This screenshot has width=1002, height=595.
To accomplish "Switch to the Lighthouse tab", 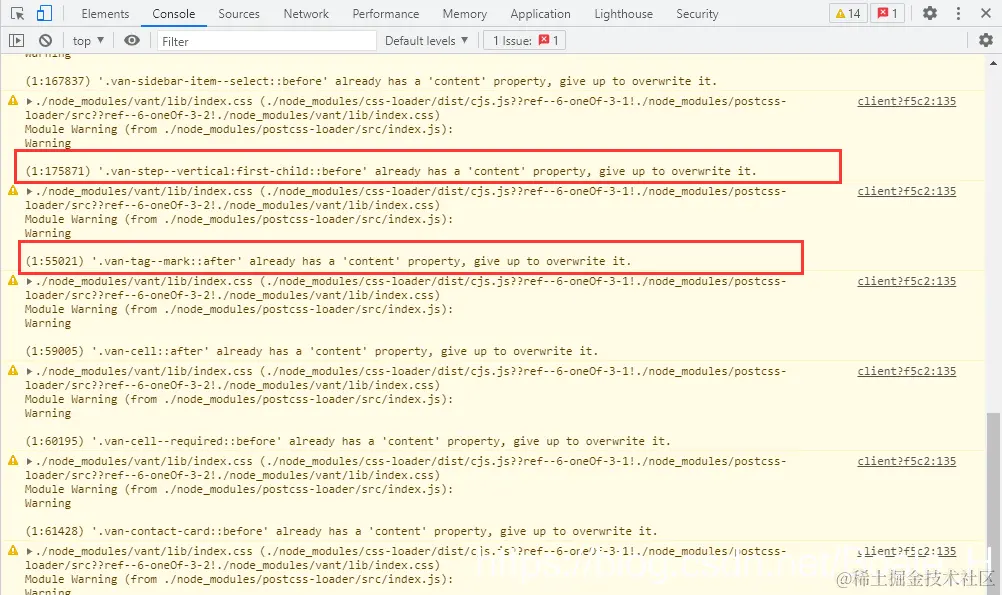I will (x=623, y=13).
